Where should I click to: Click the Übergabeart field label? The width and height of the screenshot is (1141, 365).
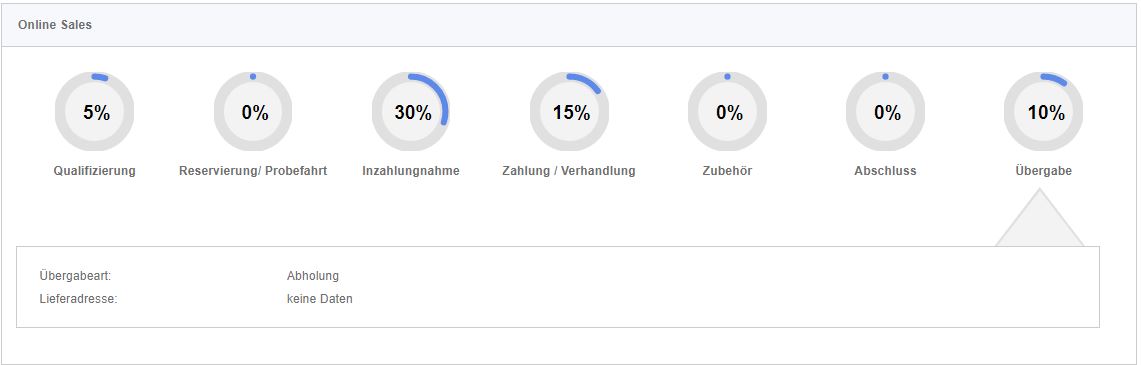pos(75,276)
